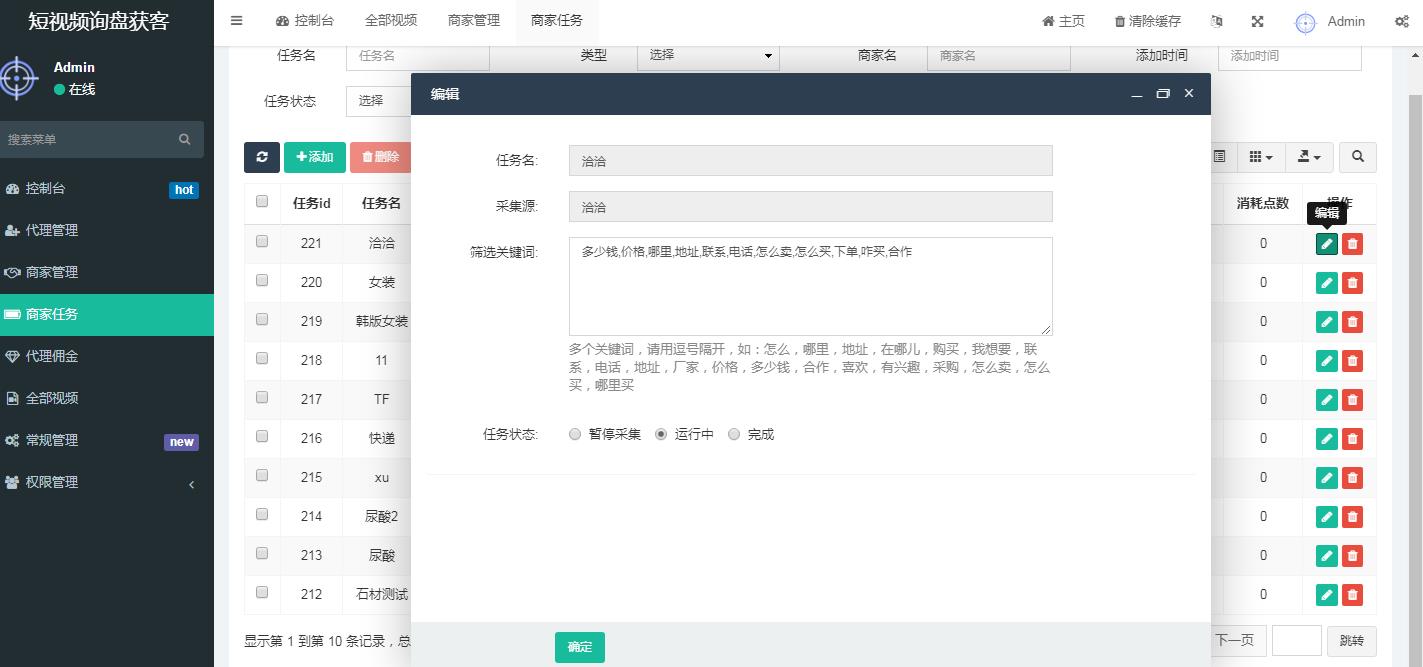Click the green 添加 button
1423x667 pixels.
[x=314, y=157]
